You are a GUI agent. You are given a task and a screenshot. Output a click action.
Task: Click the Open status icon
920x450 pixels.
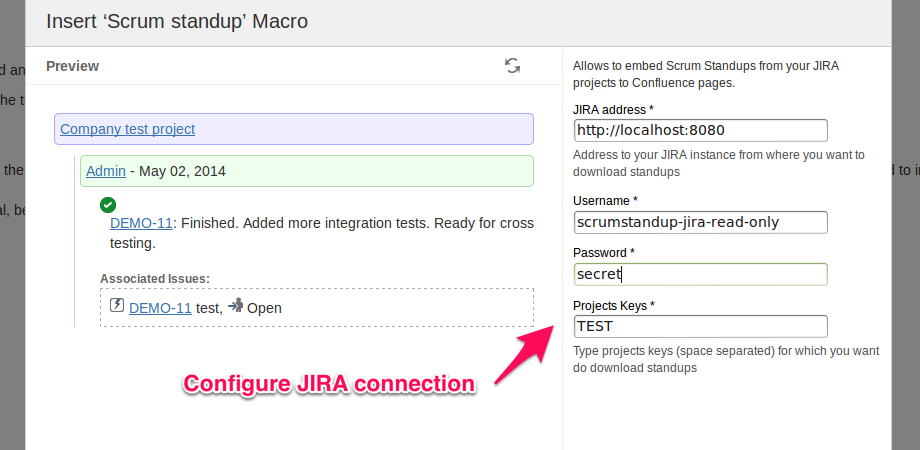pos(235,305)
